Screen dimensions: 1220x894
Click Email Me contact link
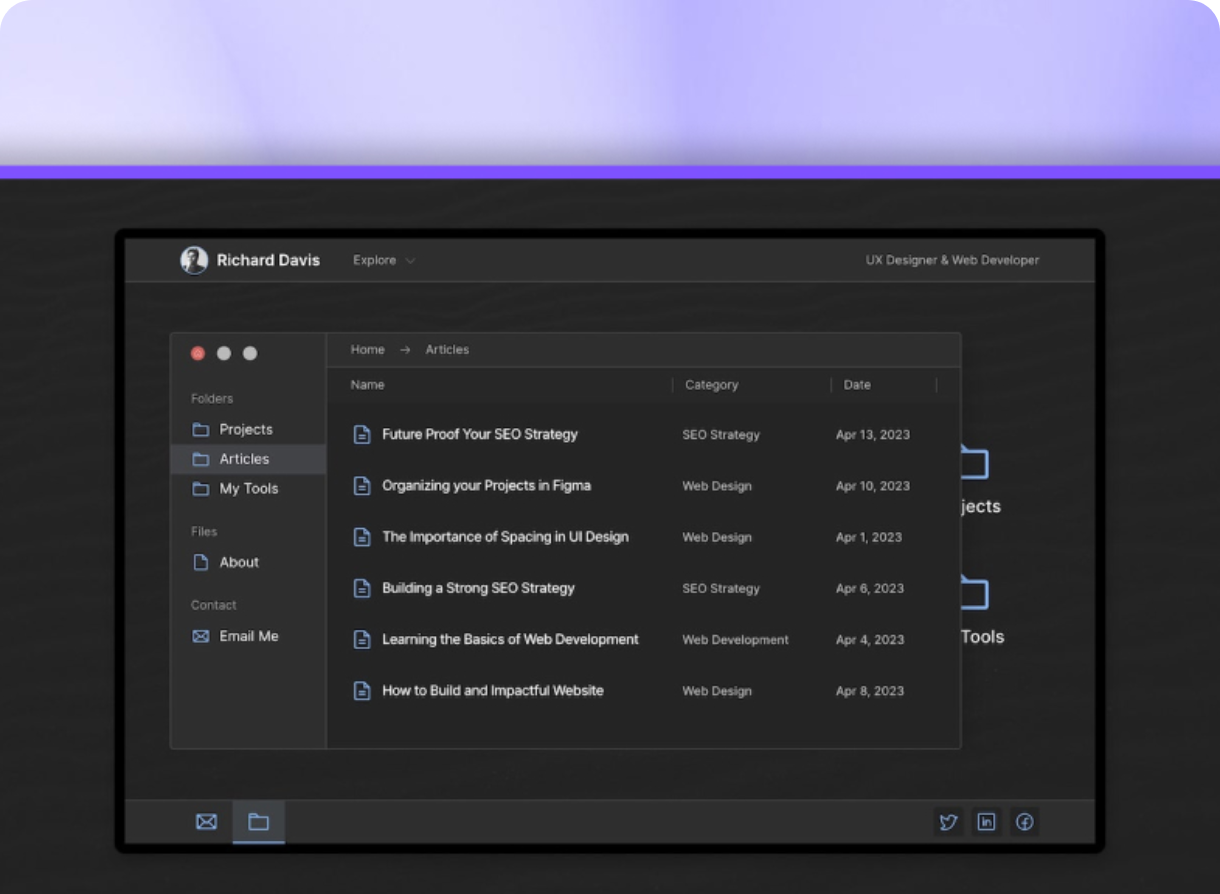(248, 636)
